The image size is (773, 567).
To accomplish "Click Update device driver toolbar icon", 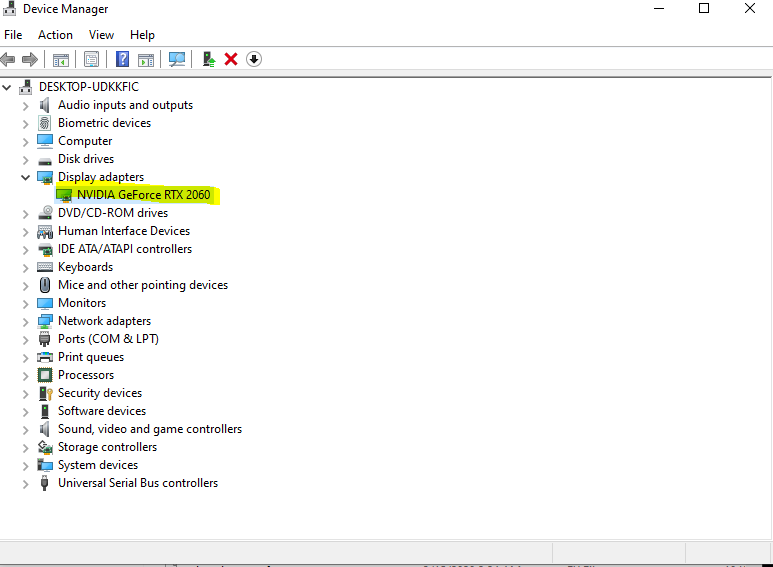I will [x=209, y=59].
